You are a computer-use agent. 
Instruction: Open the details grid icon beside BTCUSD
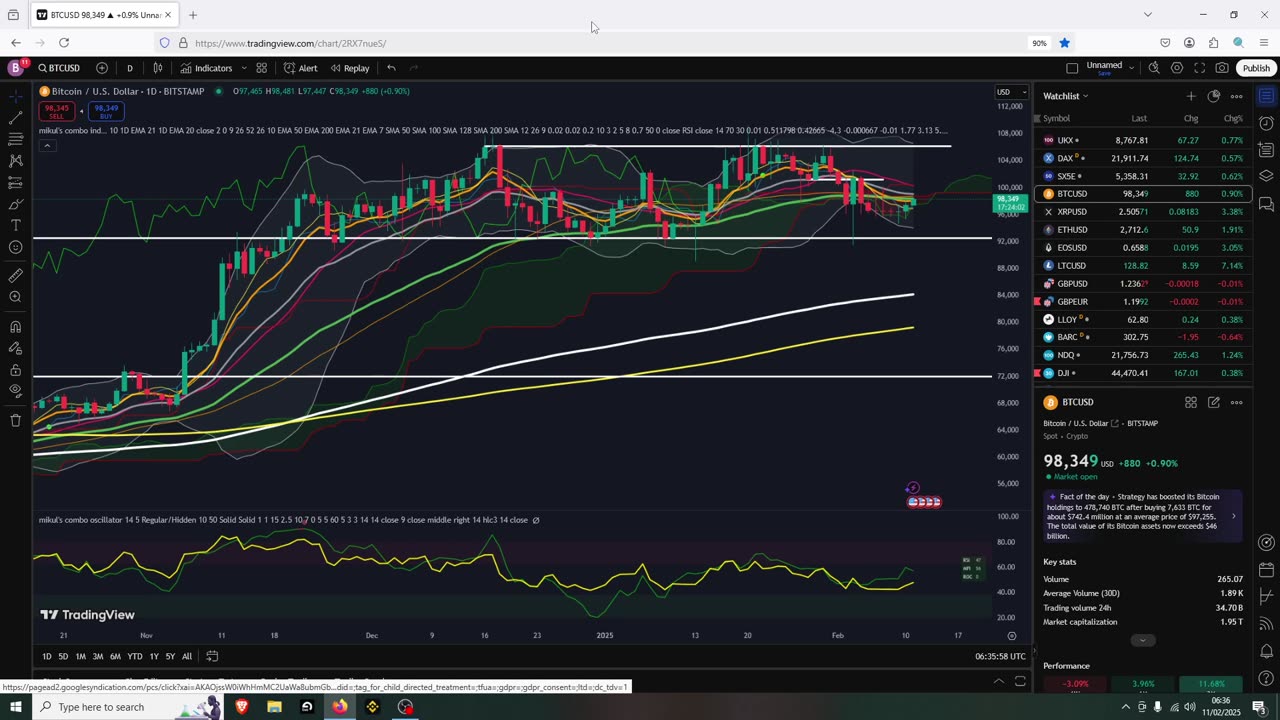tap(1191, 402)
